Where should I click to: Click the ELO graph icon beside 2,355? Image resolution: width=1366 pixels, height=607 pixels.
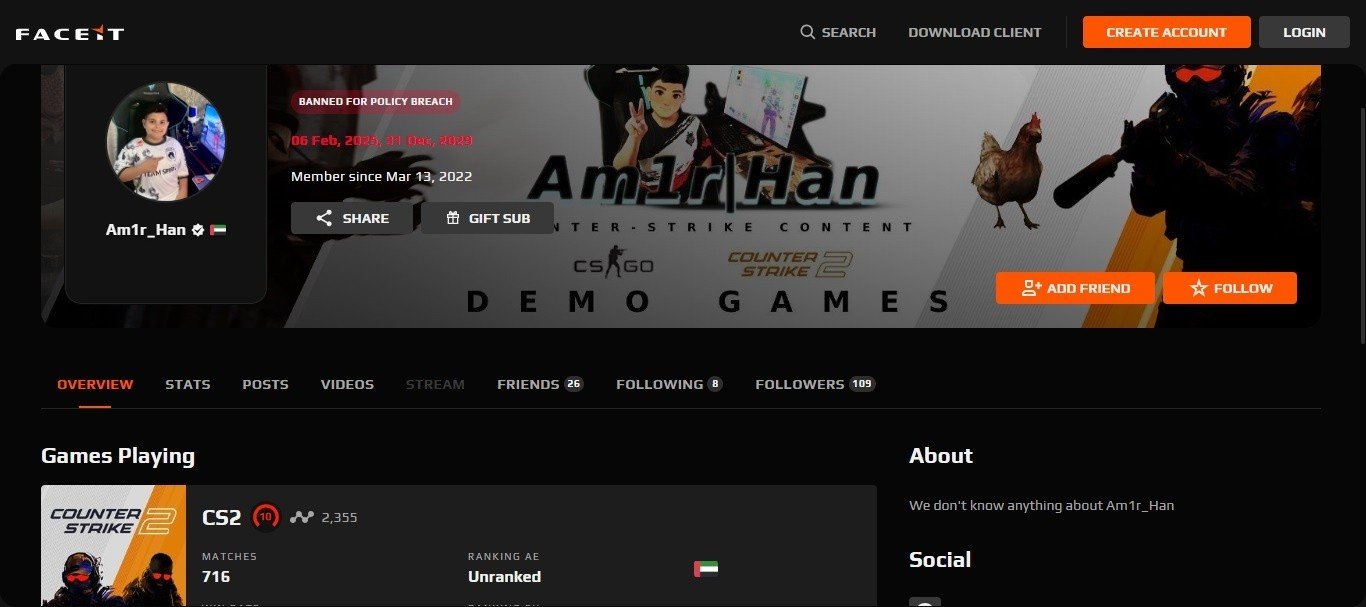(302, 517)
